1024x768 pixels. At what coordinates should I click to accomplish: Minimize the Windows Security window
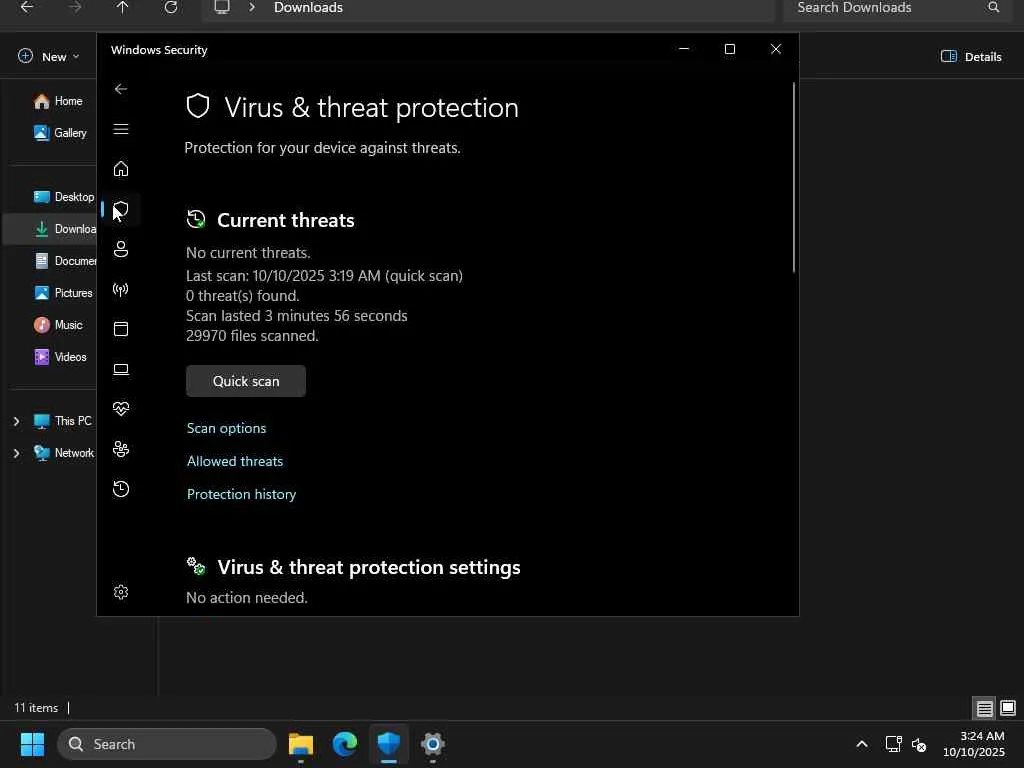pos(684,49)
